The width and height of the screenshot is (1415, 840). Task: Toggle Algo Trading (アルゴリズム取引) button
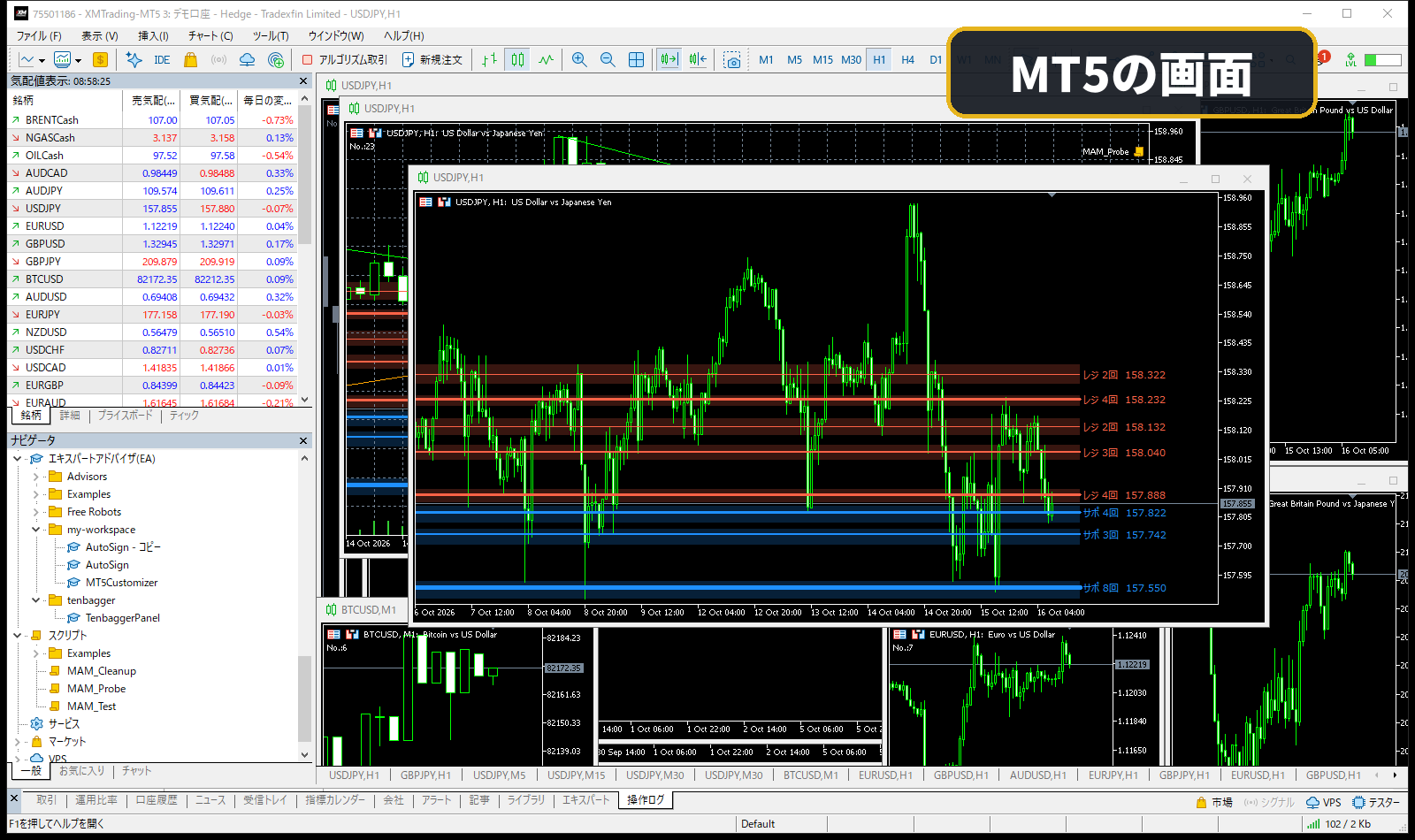(x=345, y=60)
